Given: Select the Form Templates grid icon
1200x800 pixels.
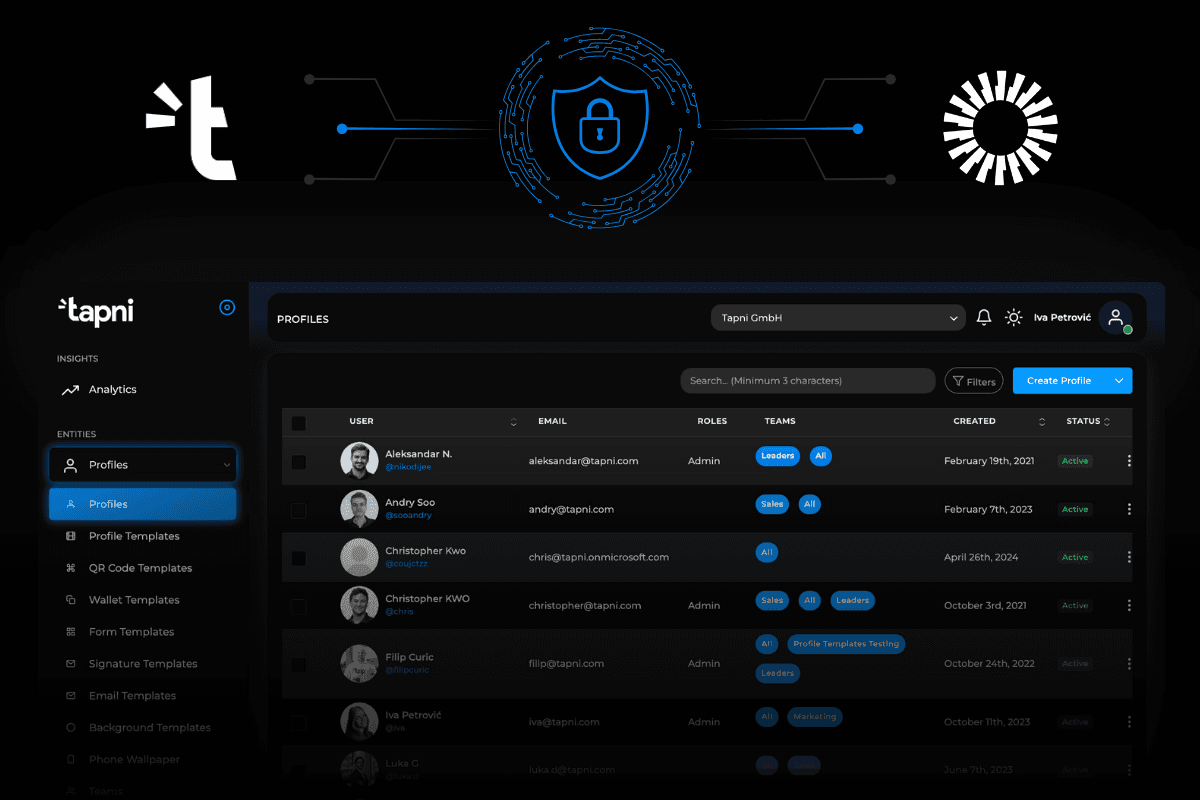Looking at the screenshot, I should pos(70,631).
